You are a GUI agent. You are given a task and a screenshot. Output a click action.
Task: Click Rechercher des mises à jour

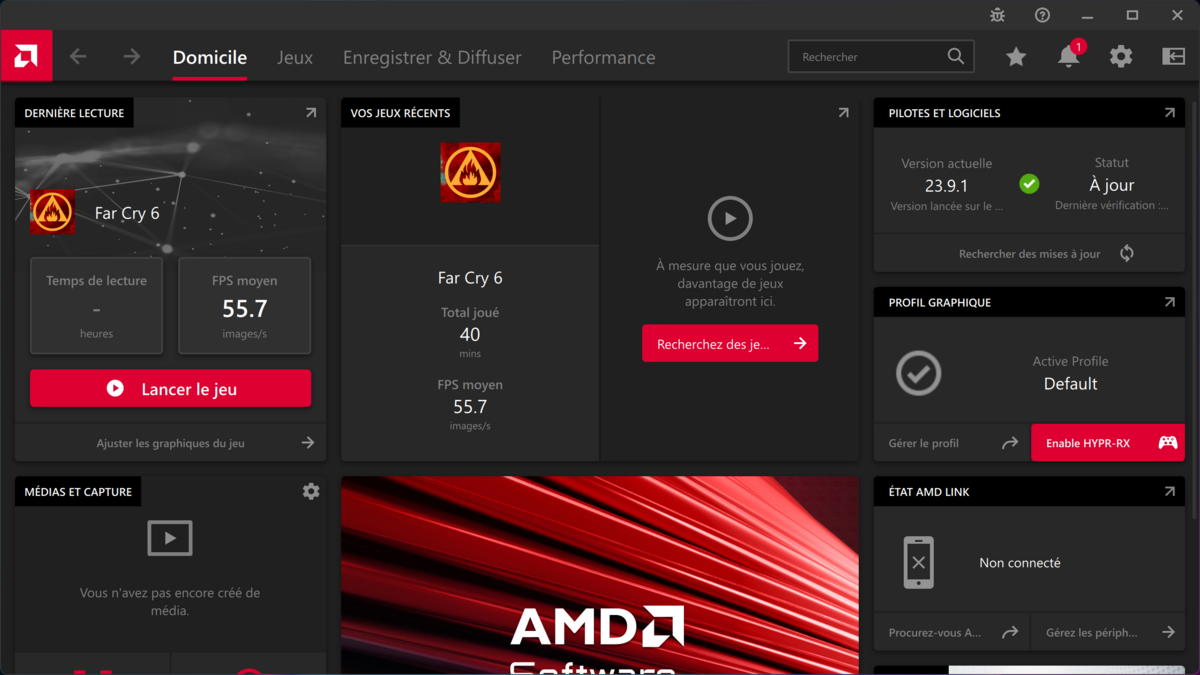[x=1029, y=253]
